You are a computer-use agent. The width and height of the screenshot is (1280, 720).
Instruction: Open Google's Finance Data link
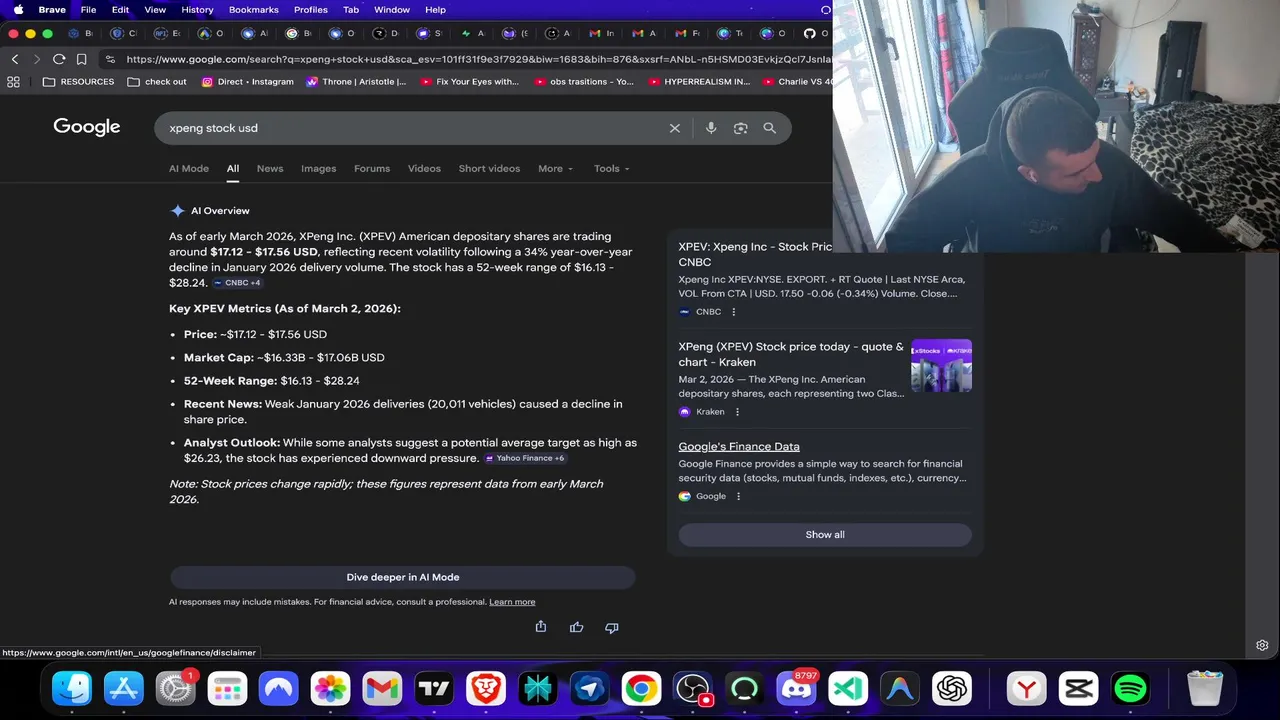click(739, 446)
